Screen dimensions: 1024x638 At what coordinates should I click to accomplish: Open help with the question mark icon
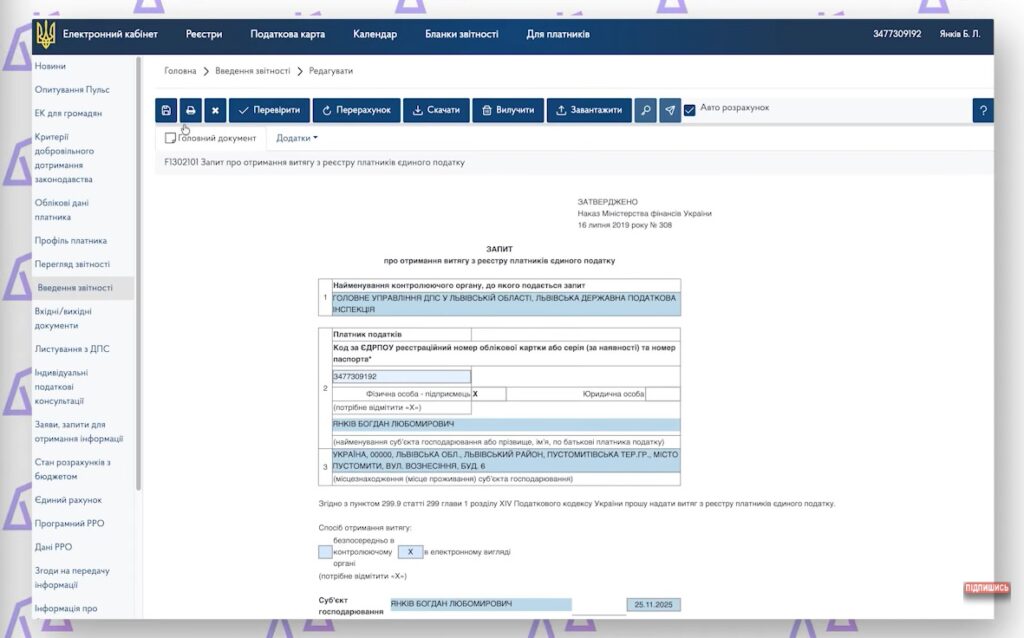(x=983, y=110)
